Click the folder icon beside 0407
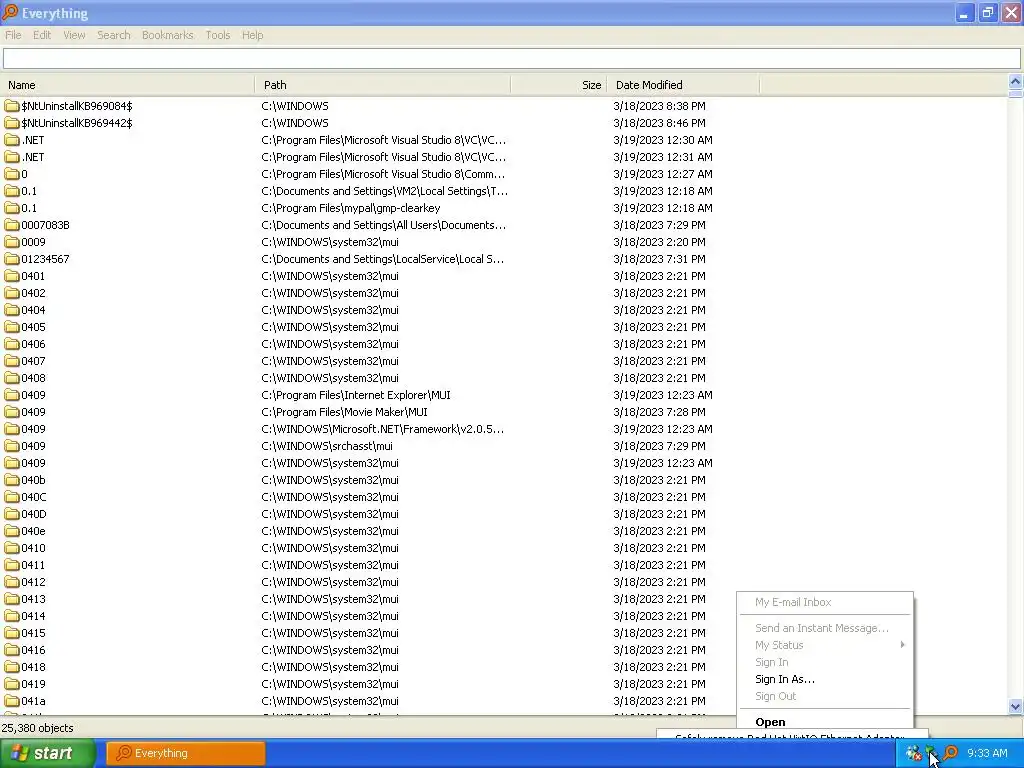This screenshot has height=768, width=1024. tap(12, 360)
